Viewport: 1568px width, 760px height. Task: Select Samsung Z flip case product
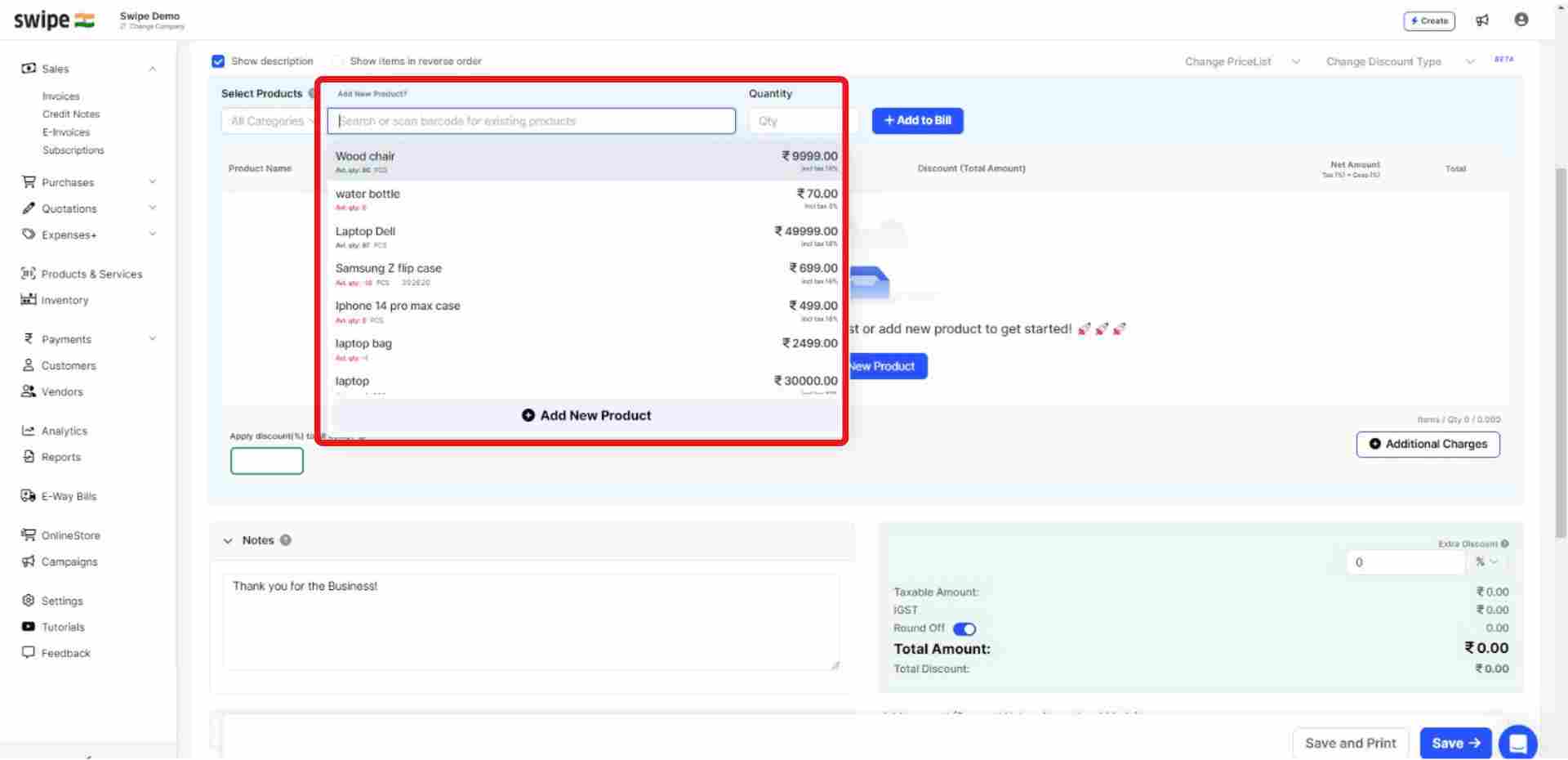coord(586,274)
